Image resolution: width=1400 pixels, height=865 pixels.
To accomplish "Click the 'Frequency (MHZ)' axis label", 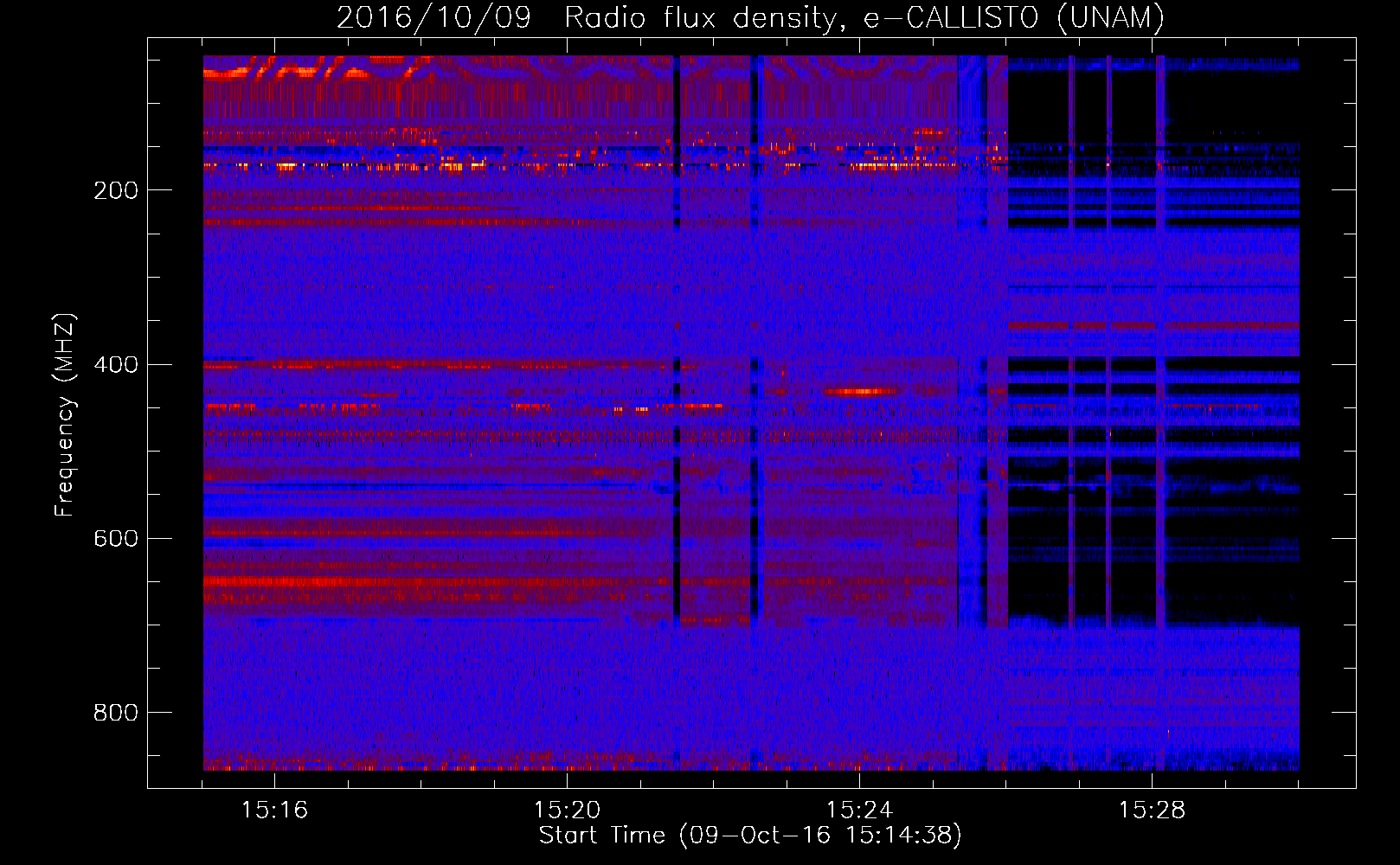I will coord(65,414).
